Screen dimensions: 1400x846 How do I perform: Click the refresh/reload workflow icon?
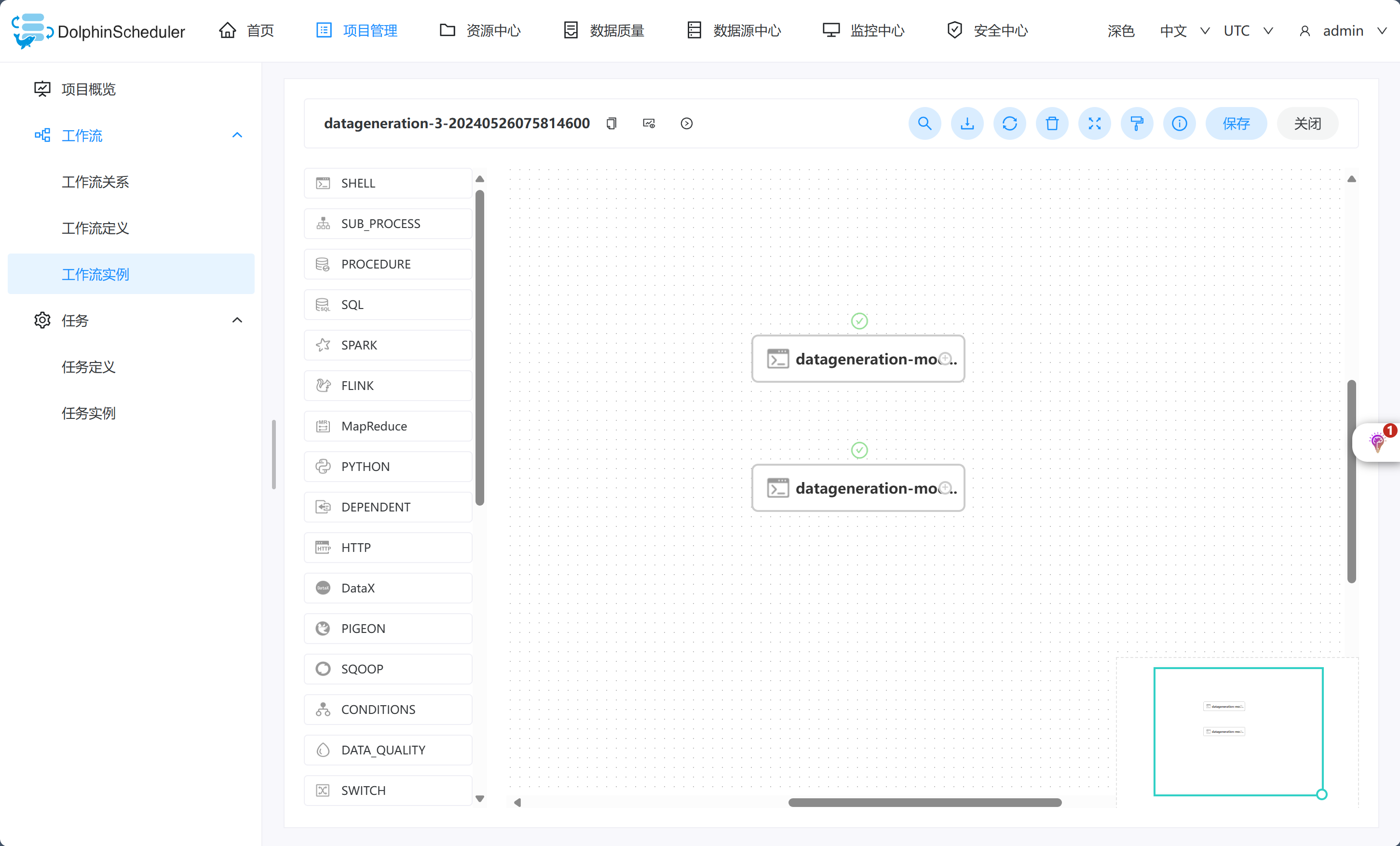1010,124
